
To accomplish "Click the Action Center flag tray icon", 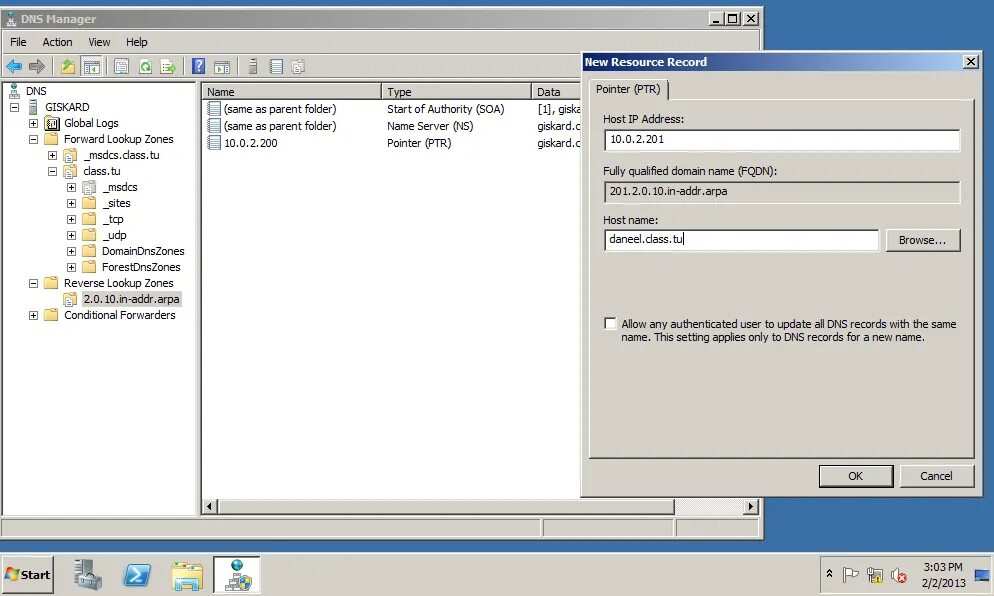I will tap(850, 574).
